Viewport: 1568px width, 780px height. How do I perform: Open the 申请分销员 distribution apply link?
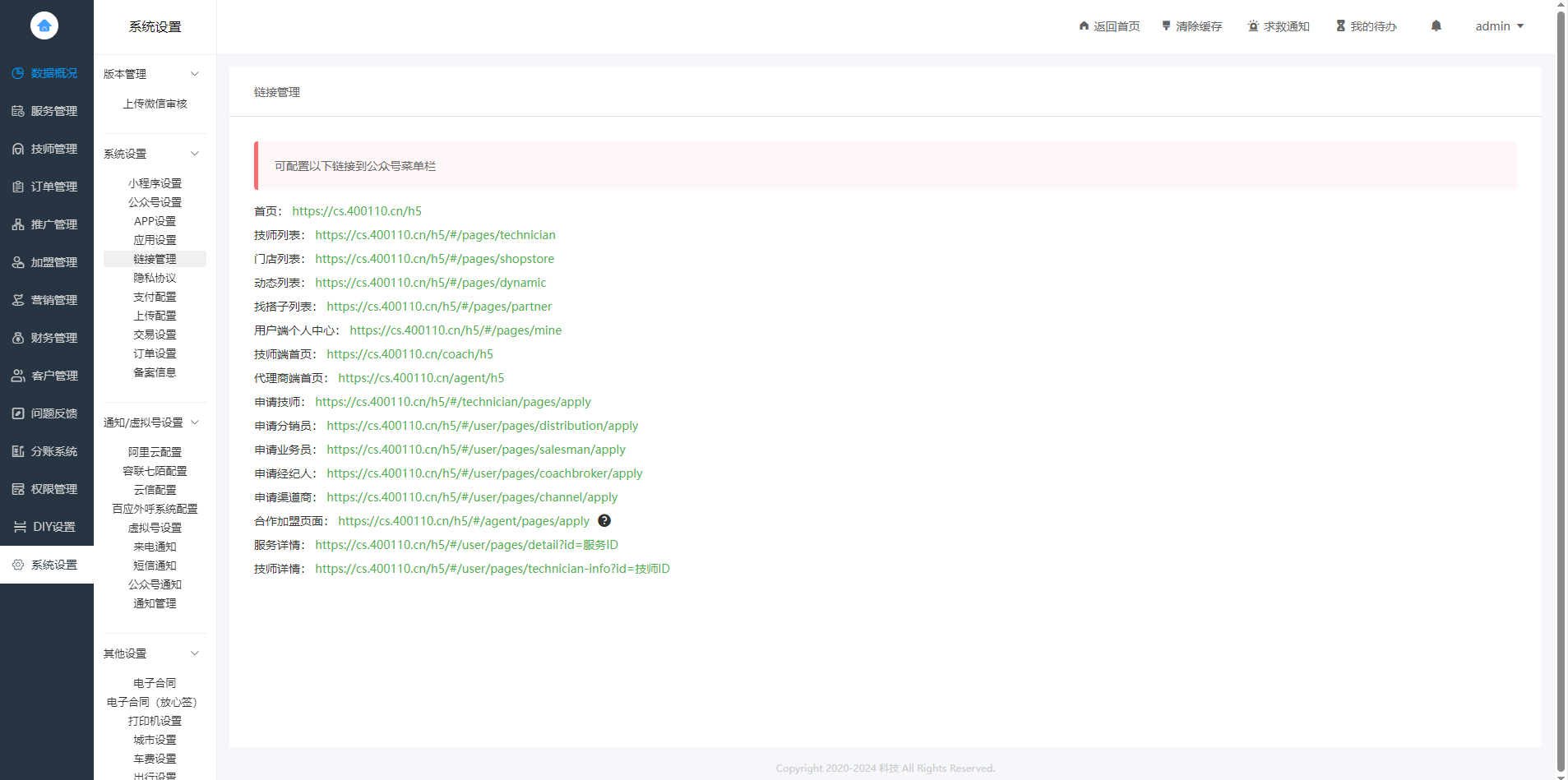pos(482,426)
